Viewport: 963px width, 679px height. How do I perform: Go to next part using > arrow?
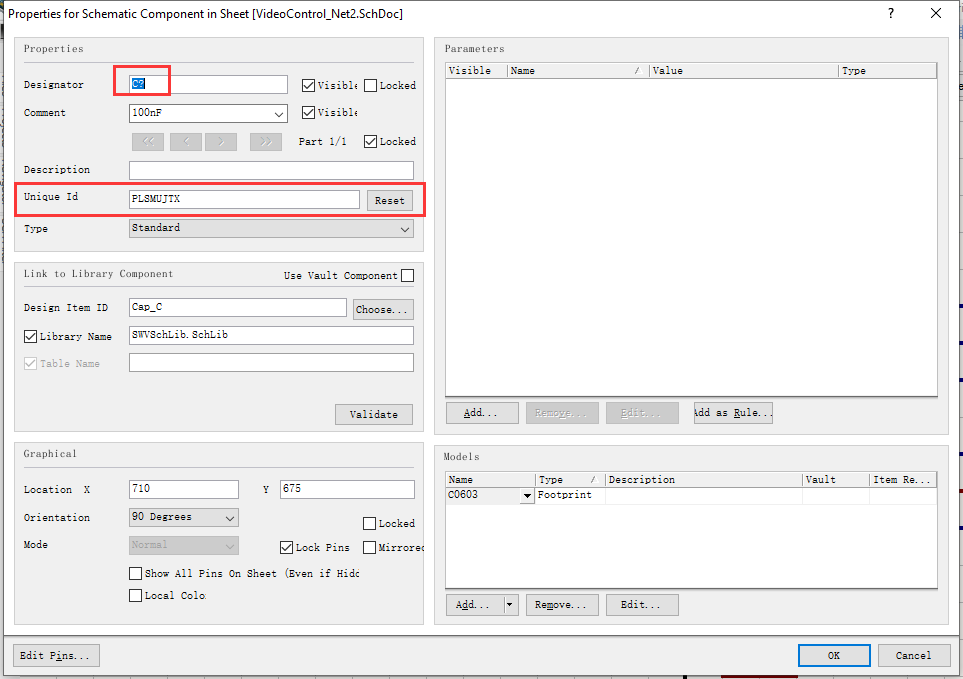coord(220,141)
